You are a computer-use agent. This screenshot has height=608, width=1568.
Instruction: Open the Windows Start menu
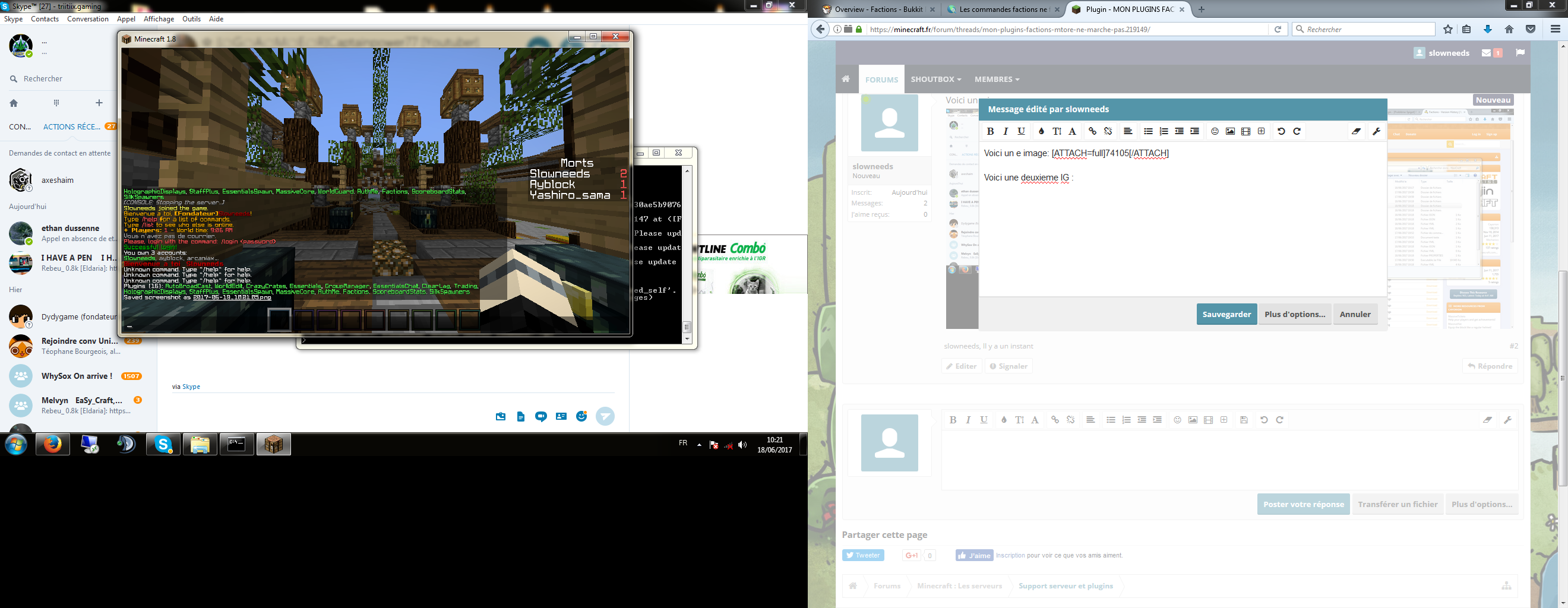[17, 445]
